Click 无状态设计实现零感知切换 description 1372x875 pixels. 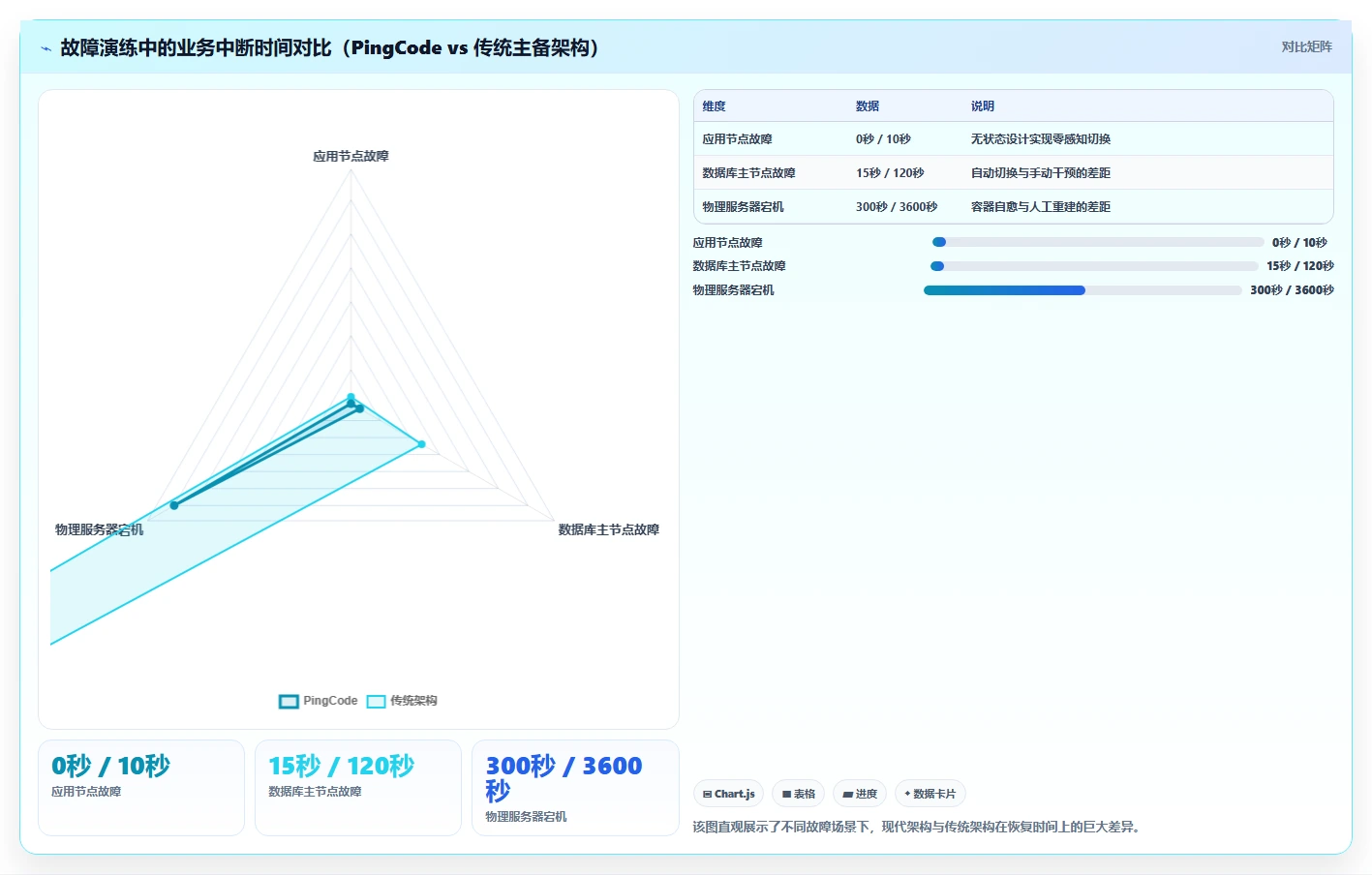(1041, 139)
